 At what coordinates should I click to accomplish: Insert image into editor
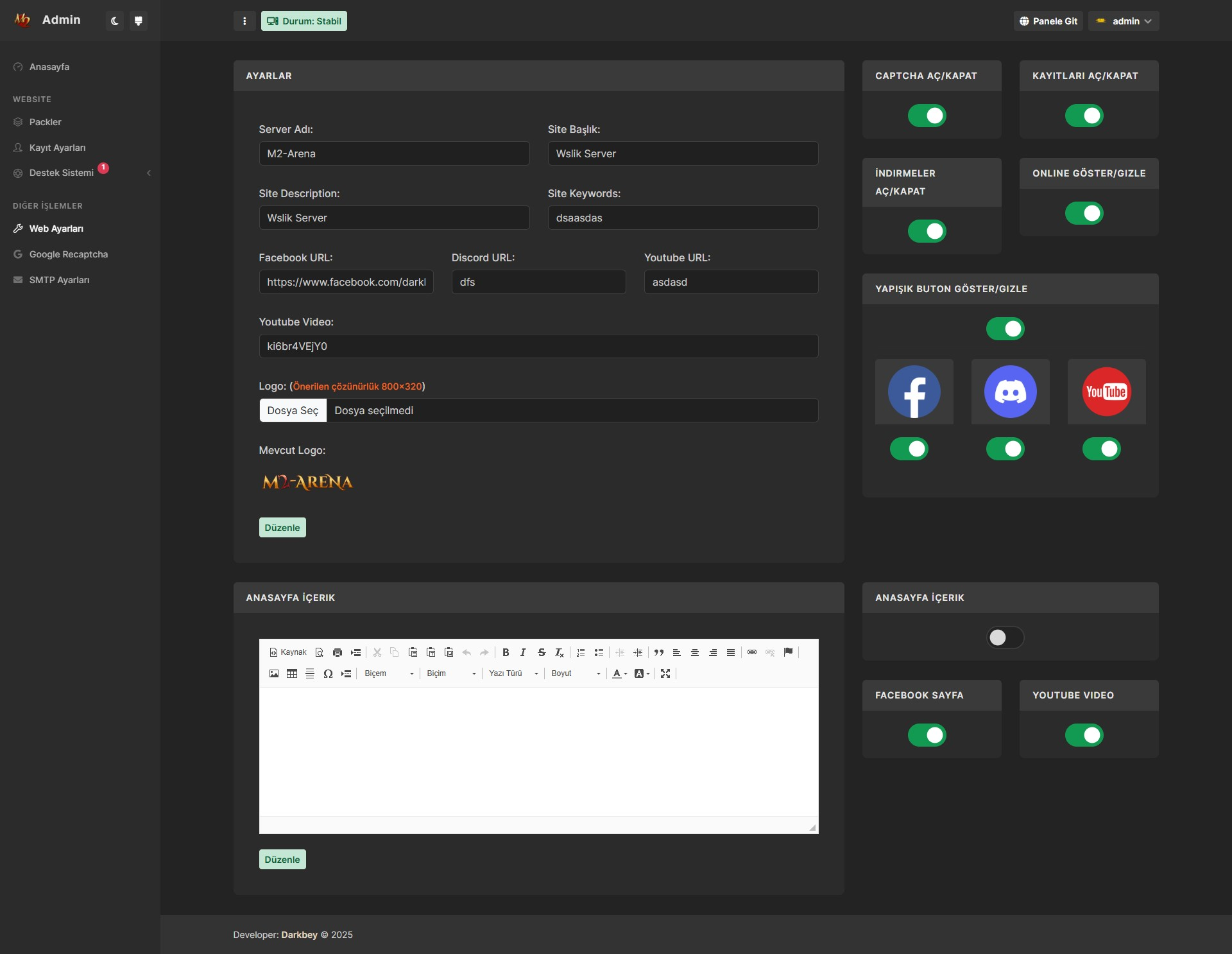274,673
